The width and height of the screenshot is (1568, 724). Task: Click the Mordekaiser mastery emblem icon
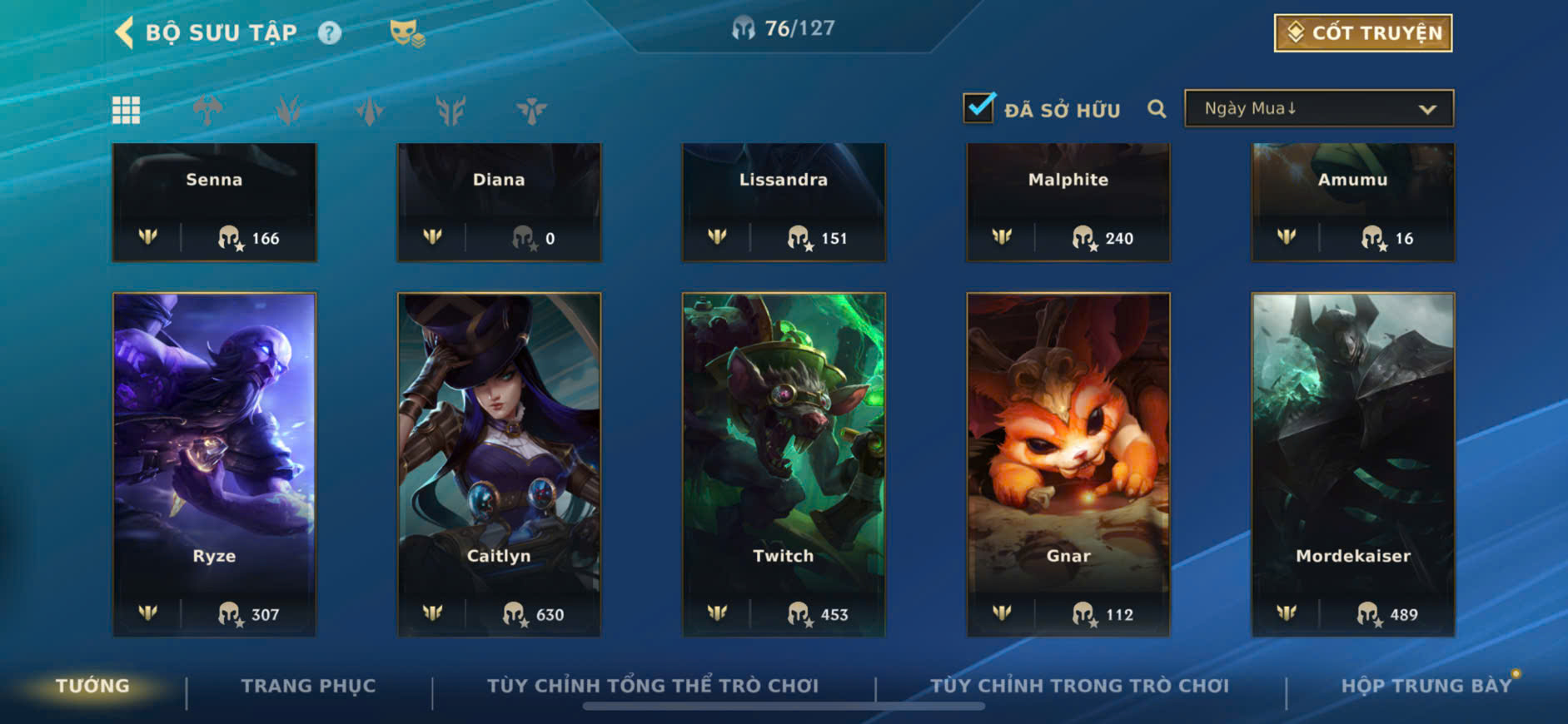(1287, 613)
